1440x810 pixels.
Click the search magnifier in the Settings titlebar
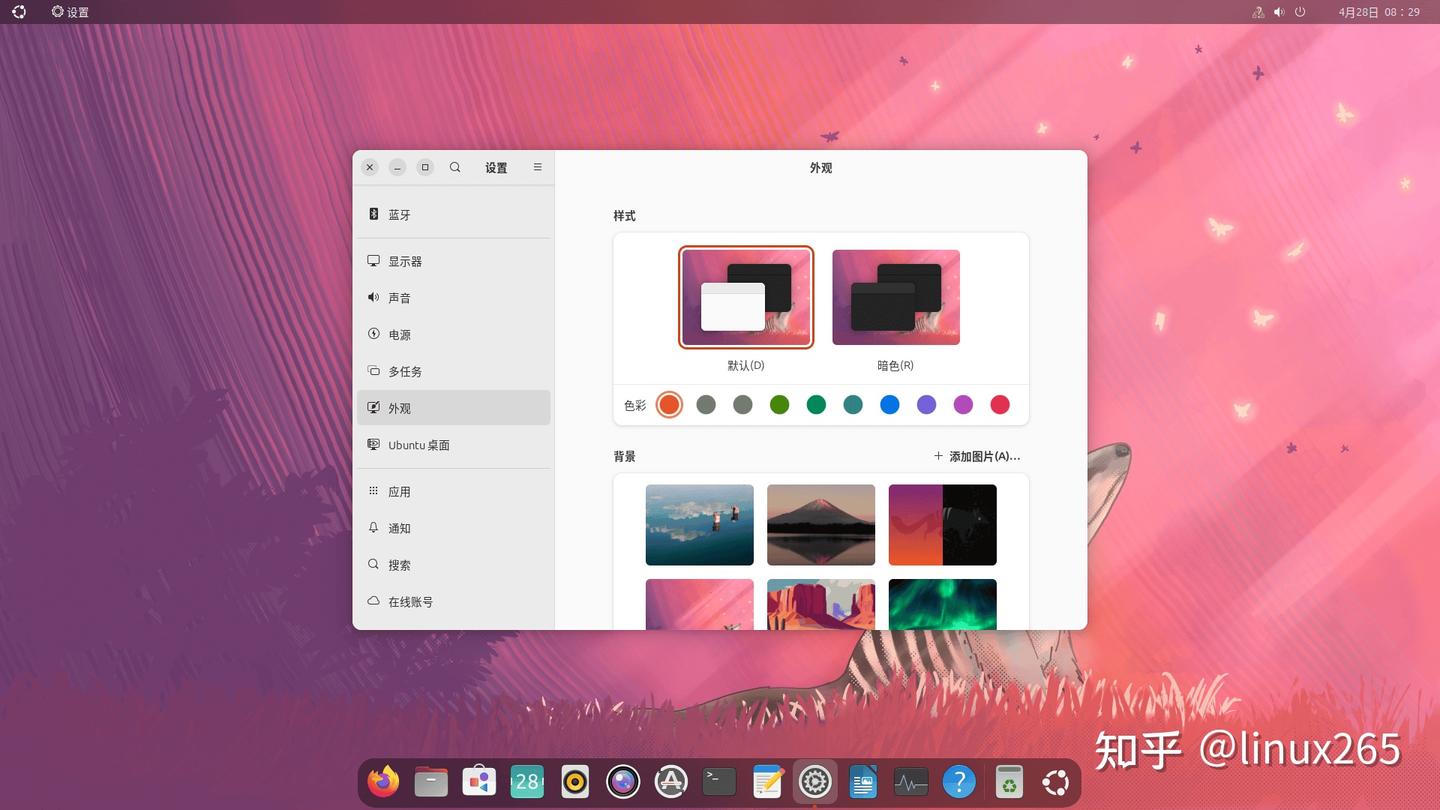(x=455, y=167)
